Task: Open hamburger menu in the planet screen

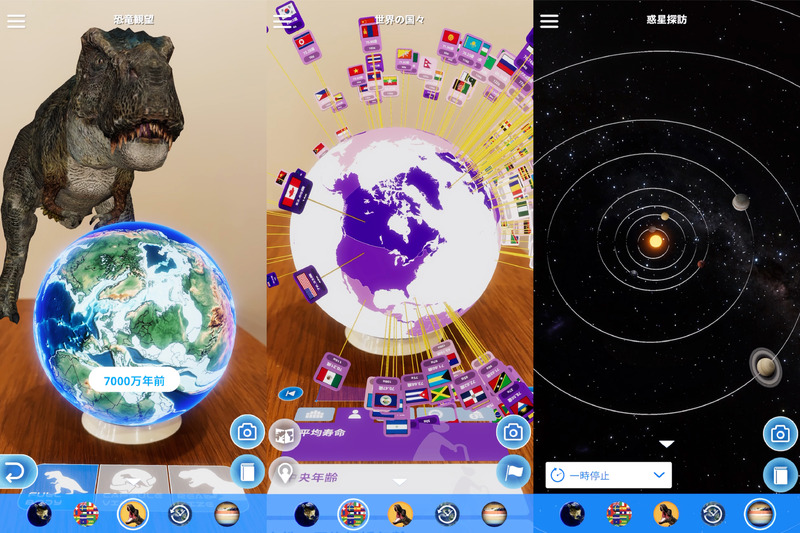Action: pyautogui.click(x=549, y=21)
